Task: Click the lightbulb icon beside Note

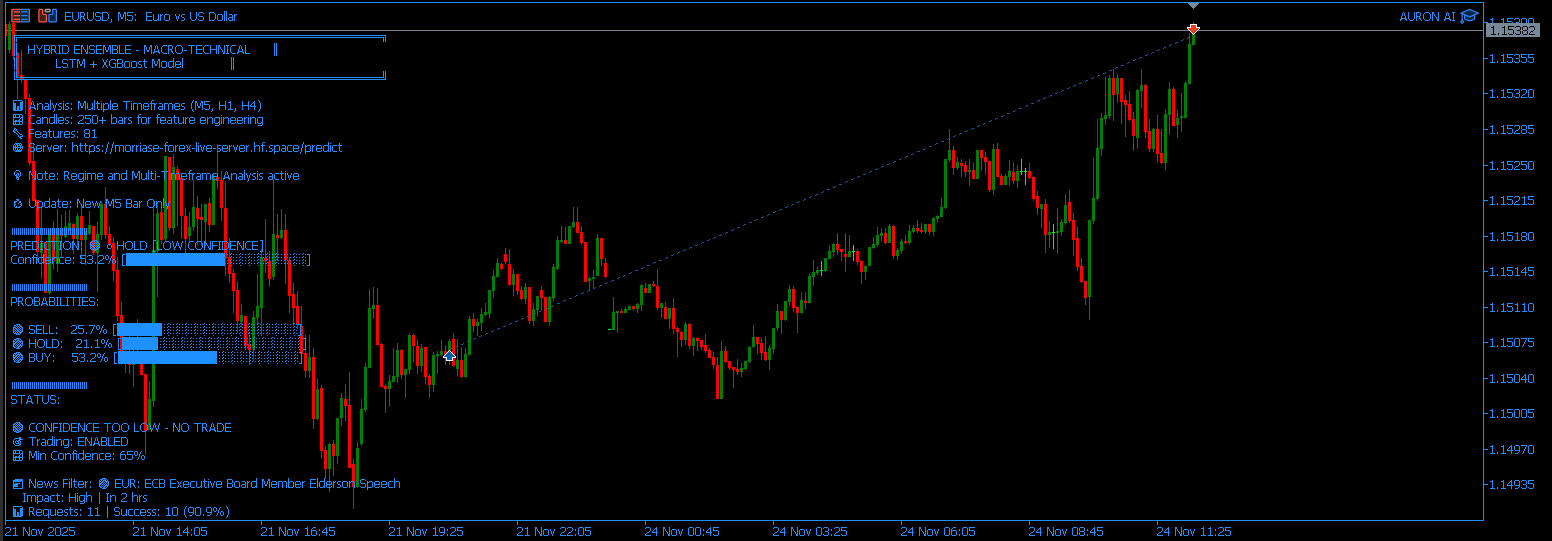Action: tap(17, 176)
